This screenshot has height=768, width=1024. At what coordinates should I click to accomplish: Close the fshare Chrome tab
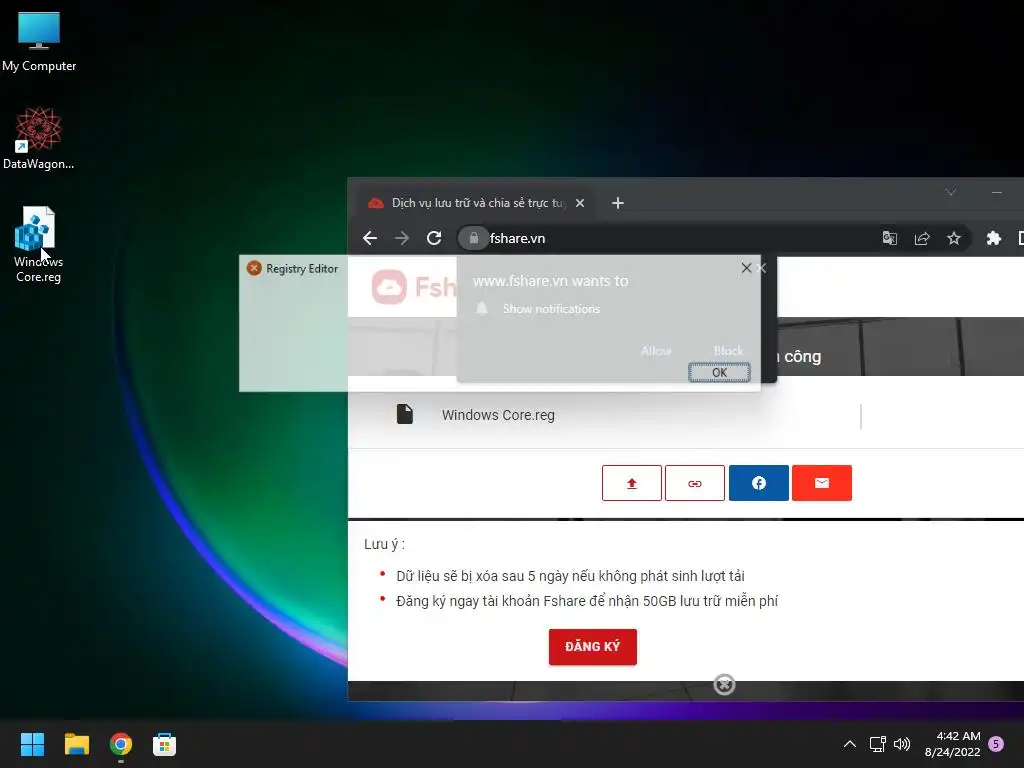[580, 203]
